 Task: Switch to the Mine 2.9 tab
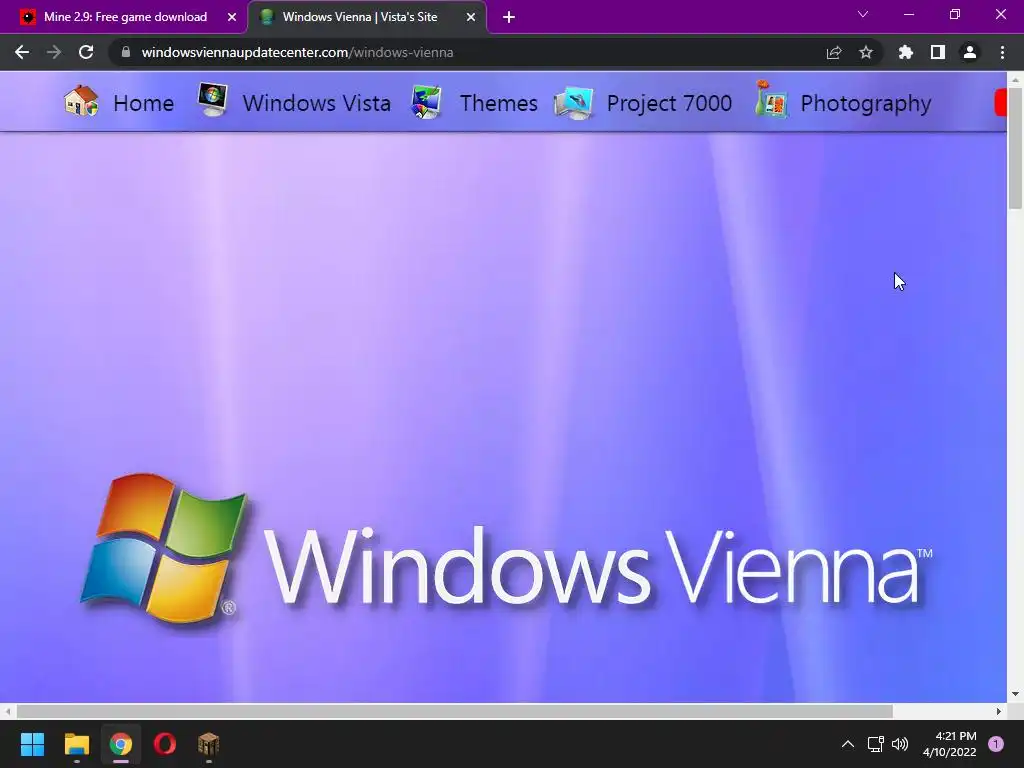pos(125,17)
